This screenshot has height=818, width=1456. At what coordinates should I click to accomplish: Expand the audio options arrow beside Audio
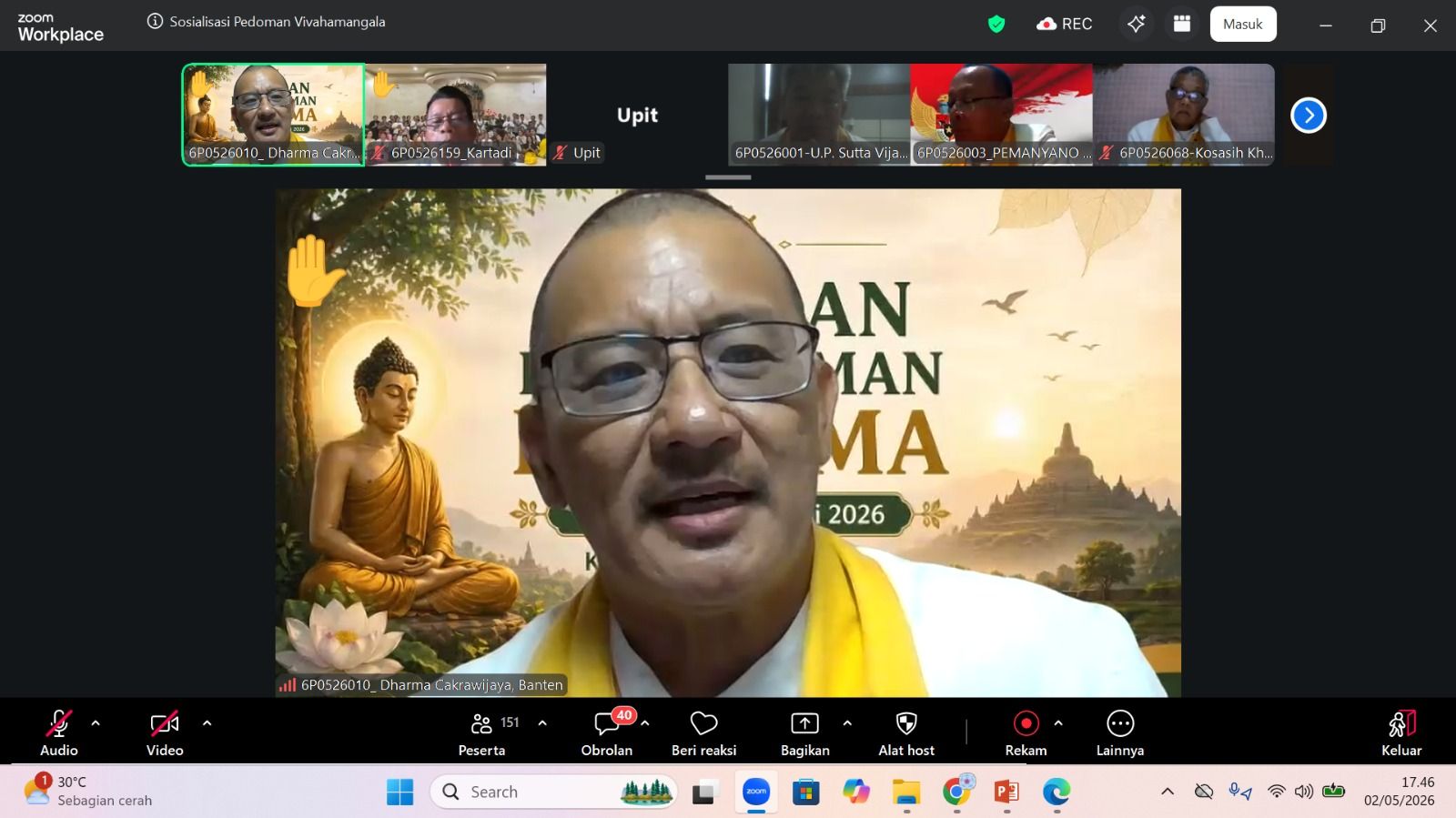96,723
